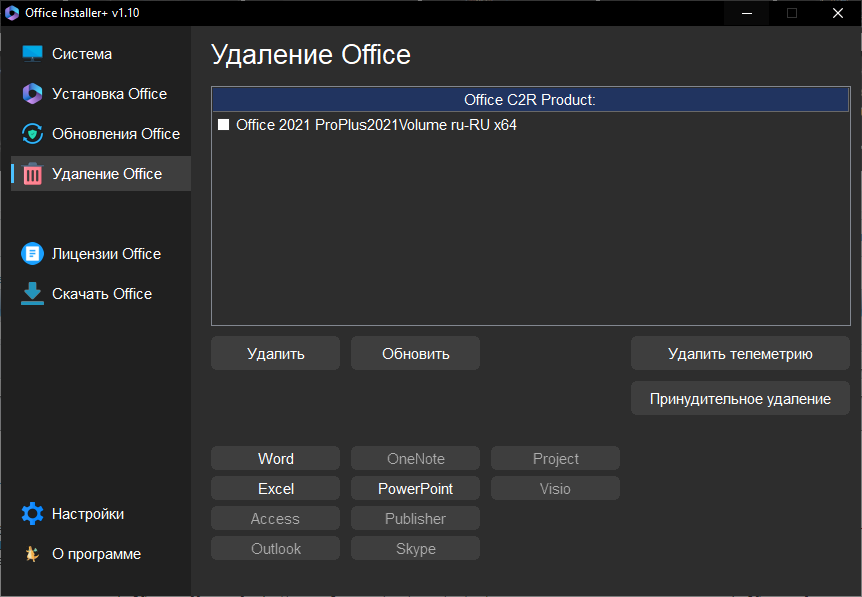The height and width of the screenshot is (597, 862).
Task: Select the Excel application button
Action: (275, 488)
